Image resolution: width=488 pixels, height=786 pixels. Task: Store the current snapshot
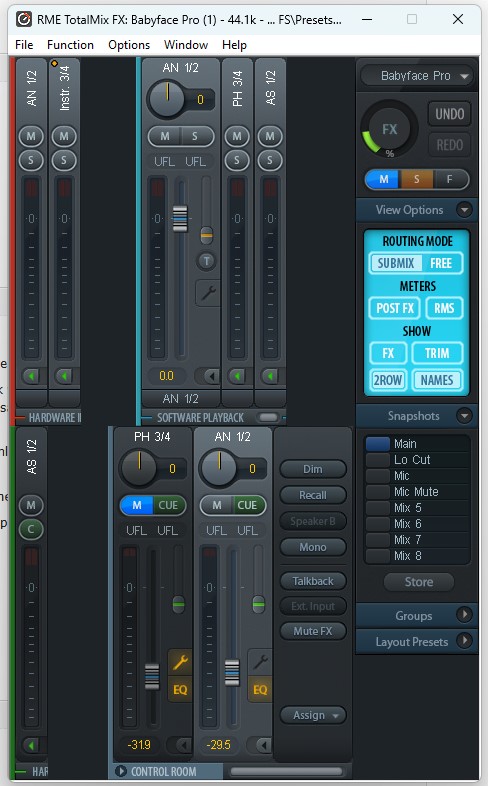(419, 582)
